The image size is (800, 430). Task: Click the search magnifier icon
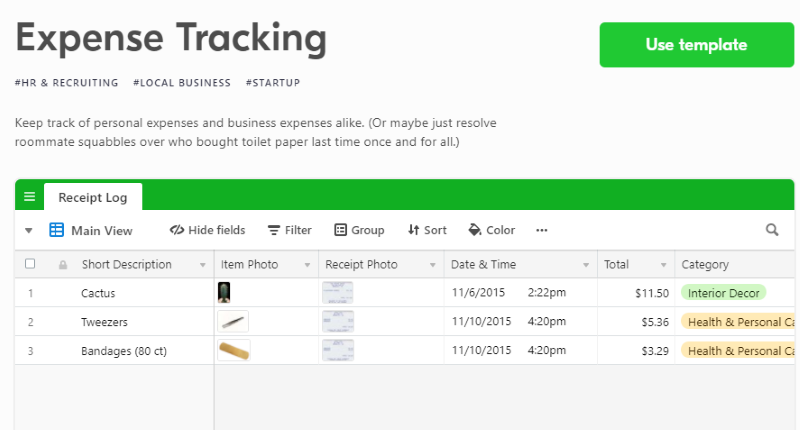click(772, 230)
